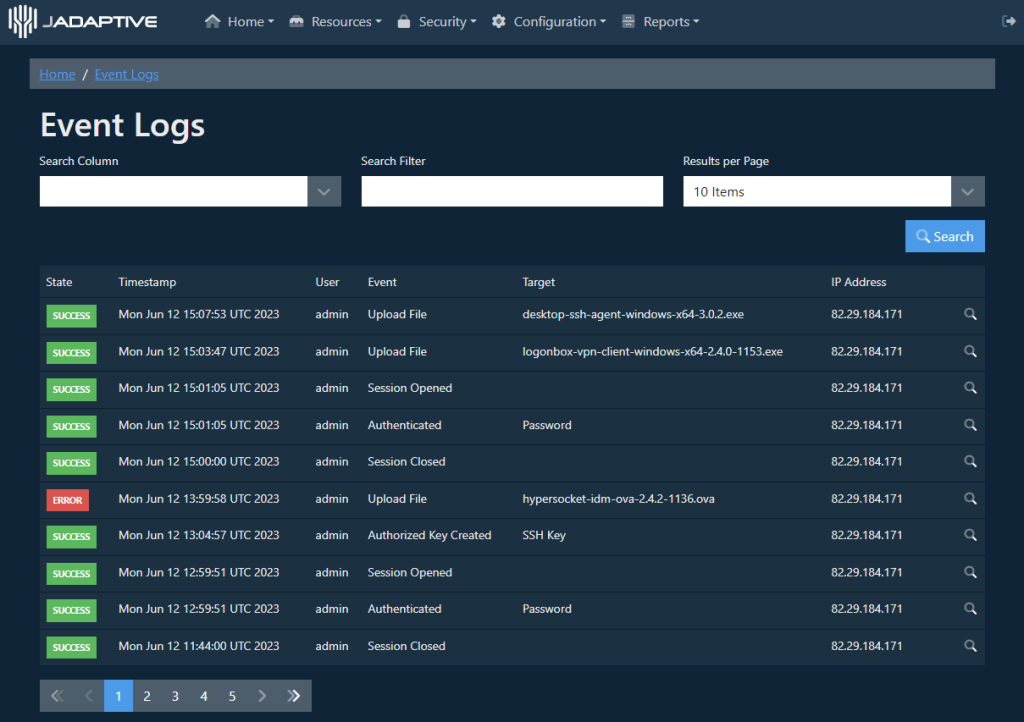Click the ERROR state badge
This screenshot has height=722, width=1024.
tap(67, 499)
